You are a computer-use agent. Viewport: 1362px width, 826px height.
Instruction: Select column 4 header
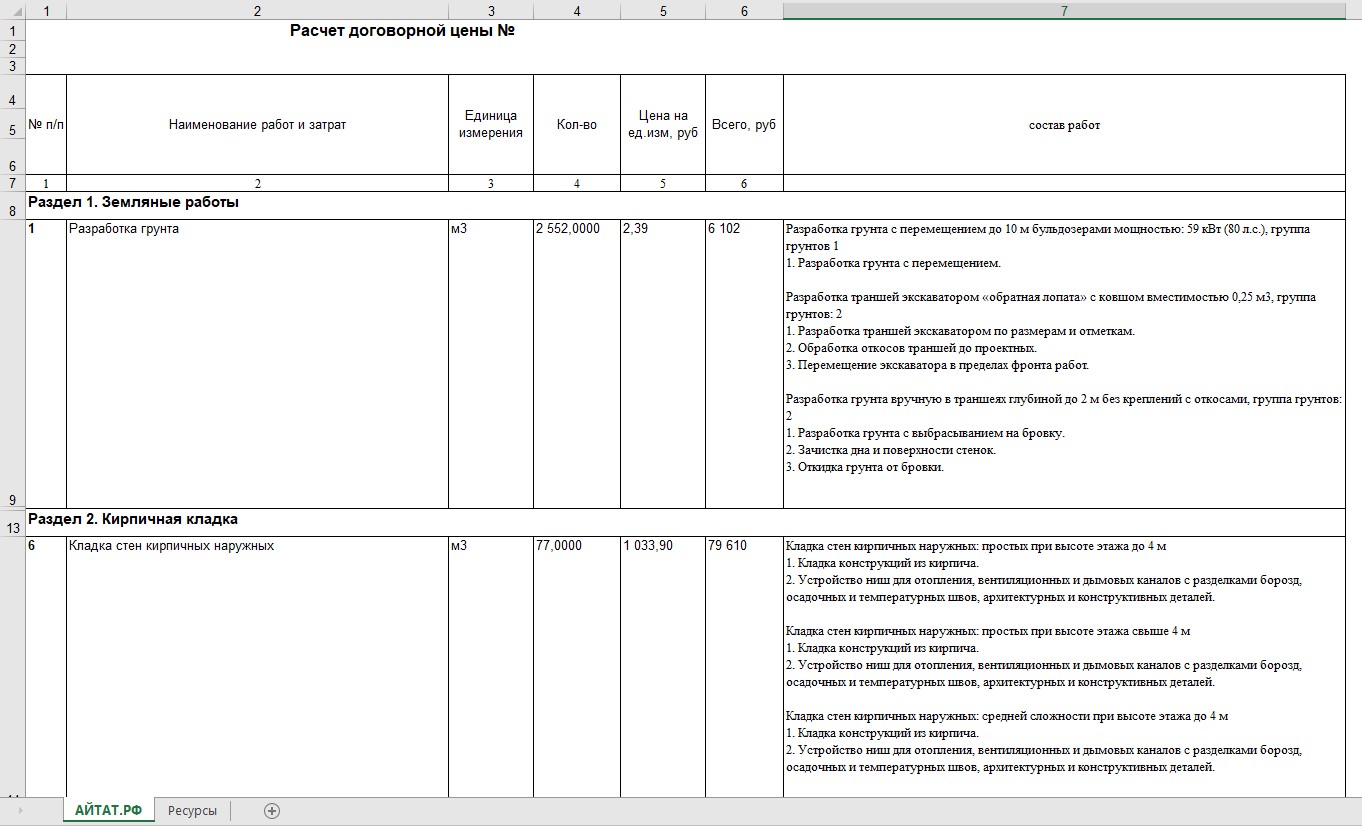pos(577,10)
